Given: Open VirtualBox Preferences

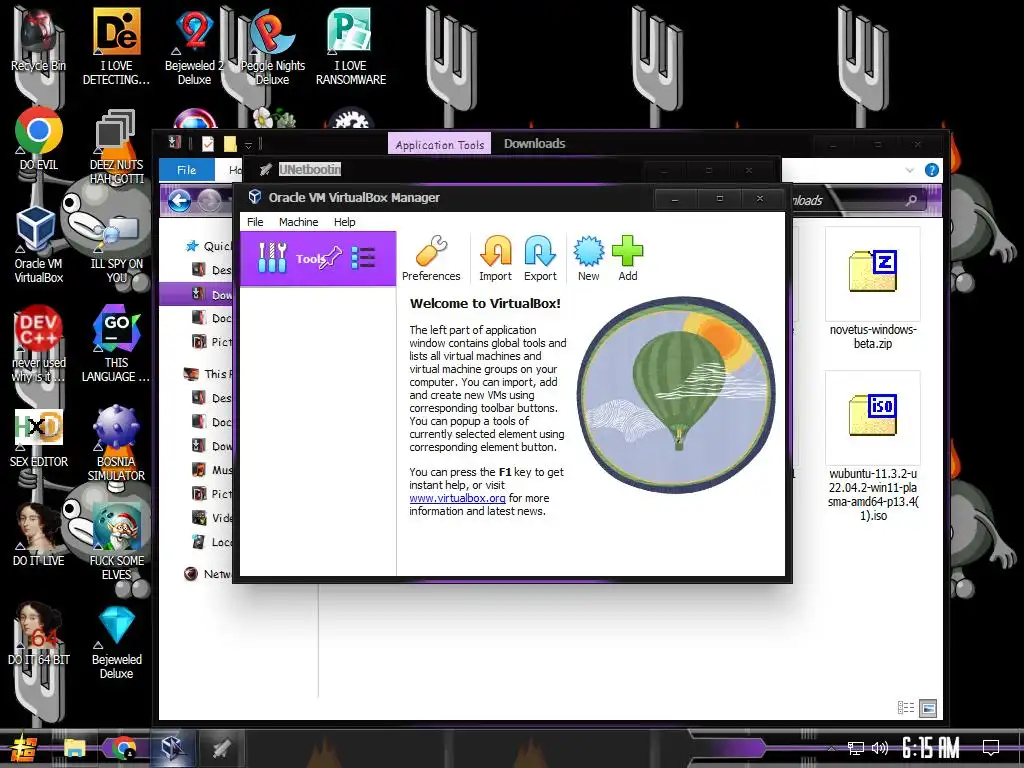Looking at the screenshot, I should point(431,259).
